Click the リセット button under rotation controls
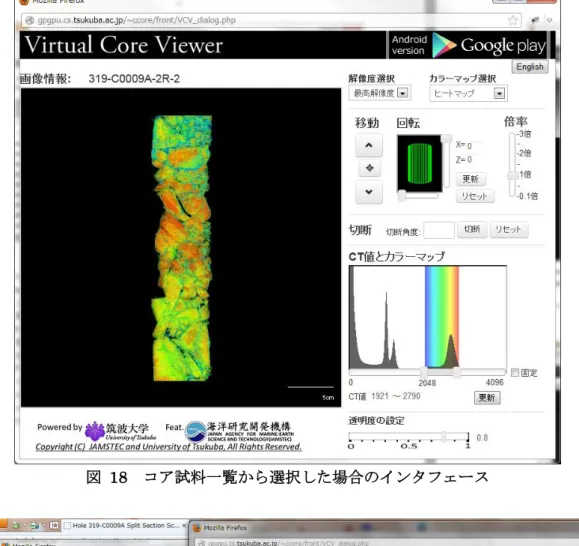Viewport: 579px width, 546px height. [474, 196]
